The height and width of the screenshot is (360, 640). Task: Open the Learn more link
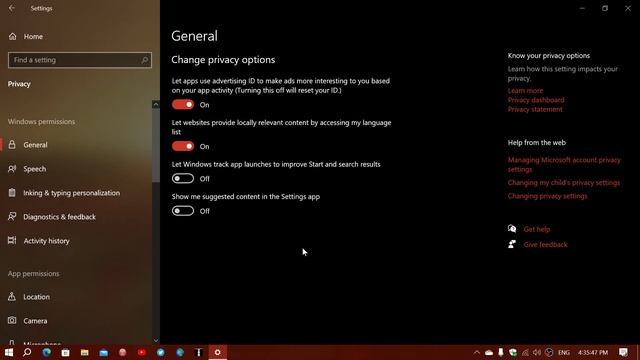coord(525,91)
